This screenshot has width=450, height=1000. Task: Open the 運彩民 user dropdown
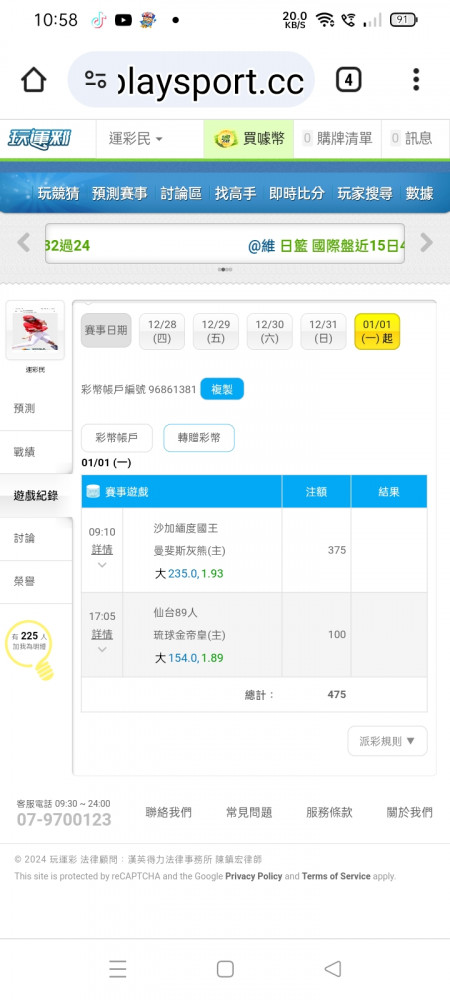click(136, 138)
